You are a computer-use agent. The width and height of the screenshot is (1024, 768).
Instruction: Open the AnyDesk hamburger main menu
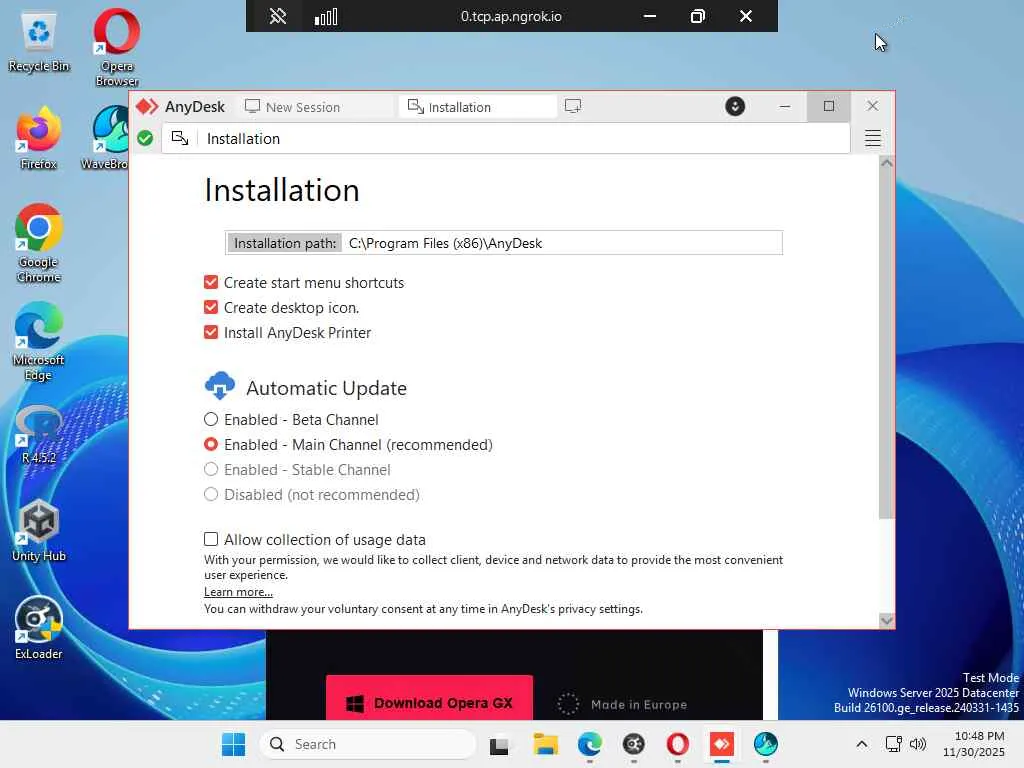(x=872, y=138)
